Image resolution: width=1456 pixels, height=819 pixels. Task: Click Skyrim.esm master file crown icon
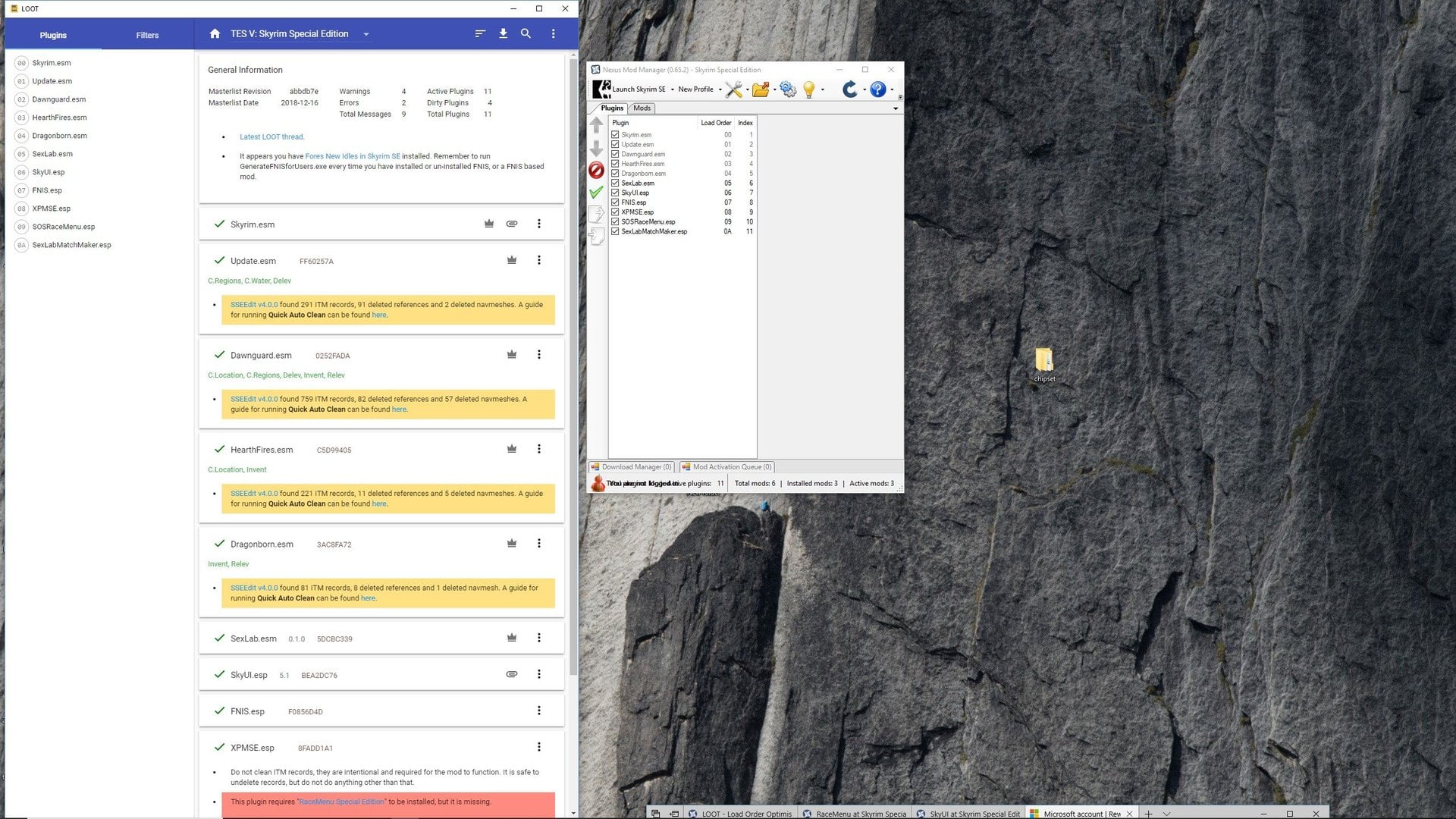(489, 224)
